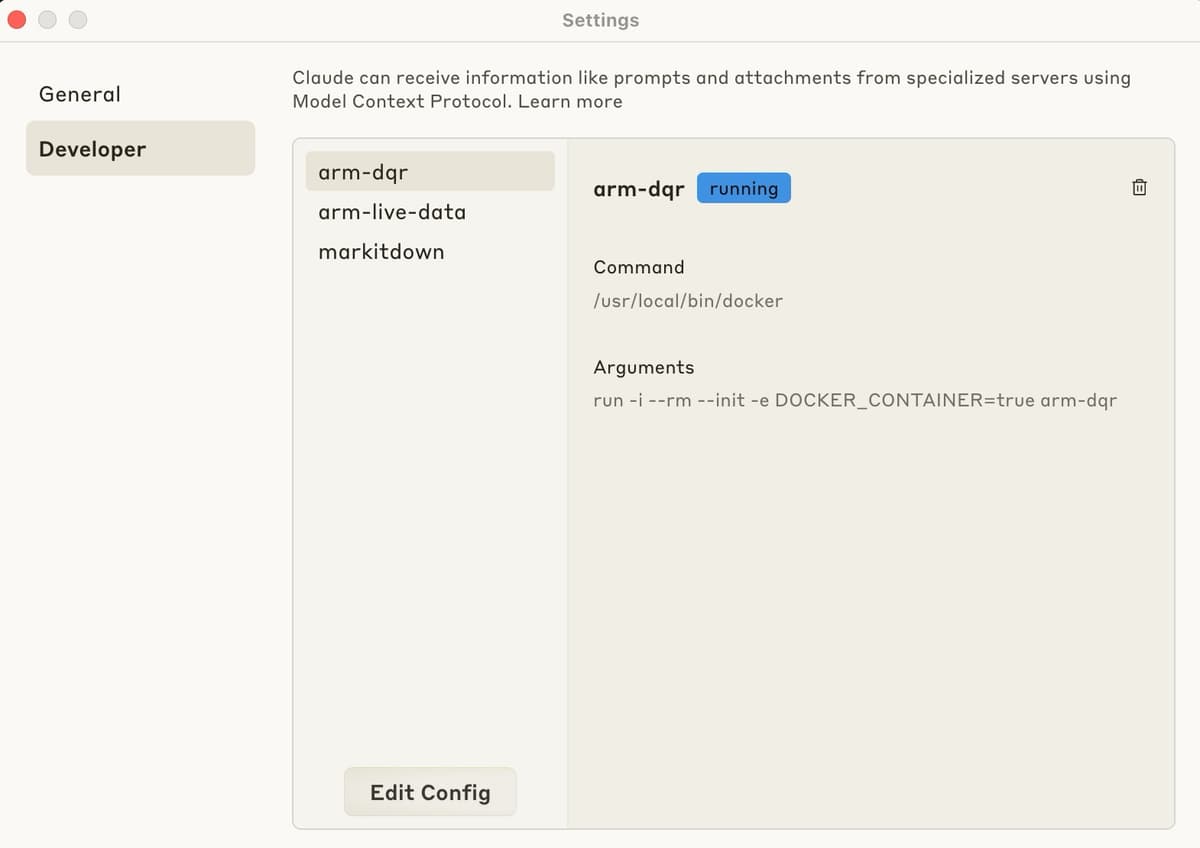The image size is (1200, 848).
Task: Select arm-dqr in the server list
Action: 430,171
